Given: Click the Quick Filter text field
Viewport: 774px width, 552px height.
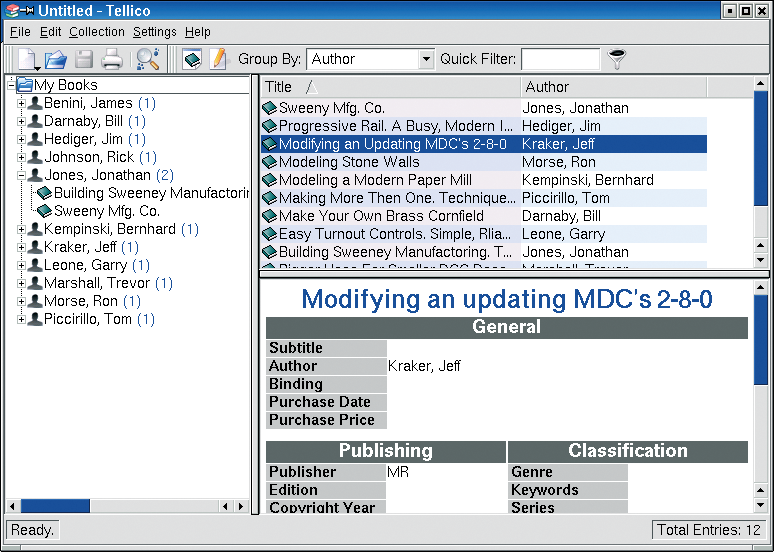Looking at the screenshot, I should coord(560,59).
